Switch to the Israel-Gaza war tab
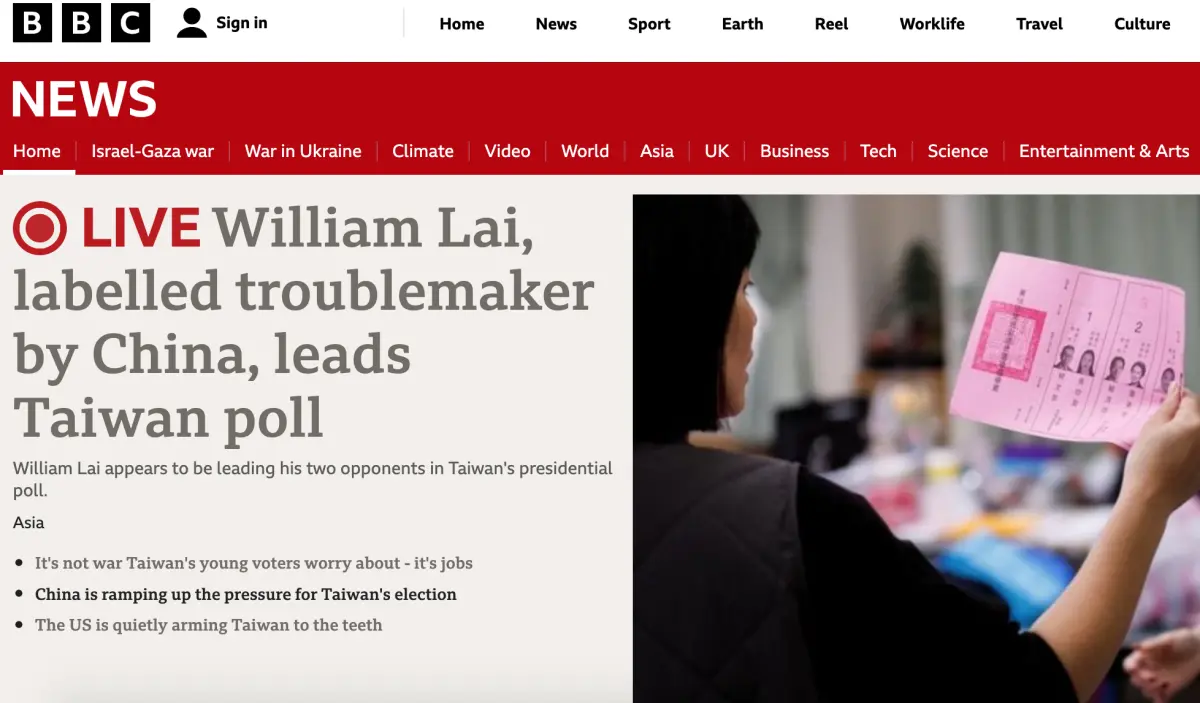Image resolution: width=1200 pixels, height=703 pixels. coord(153,151)
